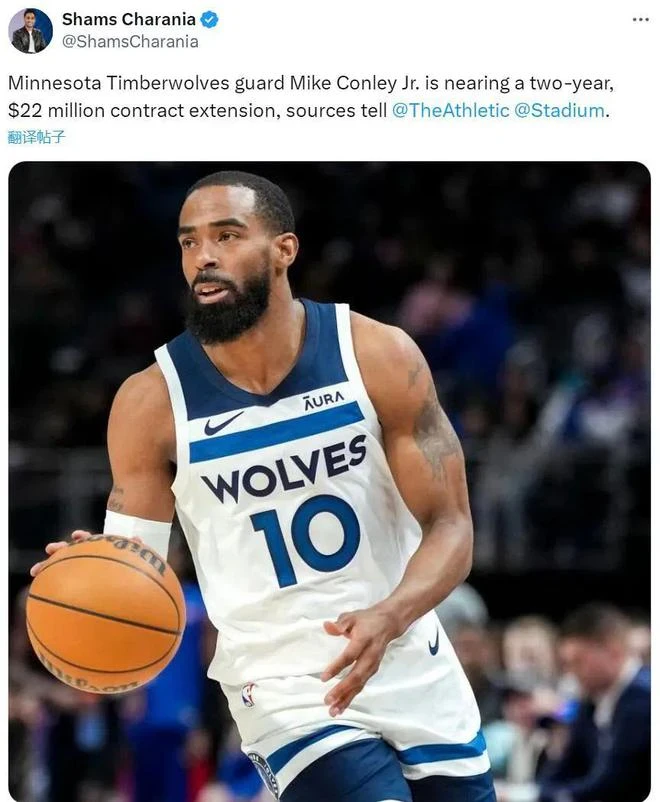Click the @ShamsCharania handle

tap(130, 41)
